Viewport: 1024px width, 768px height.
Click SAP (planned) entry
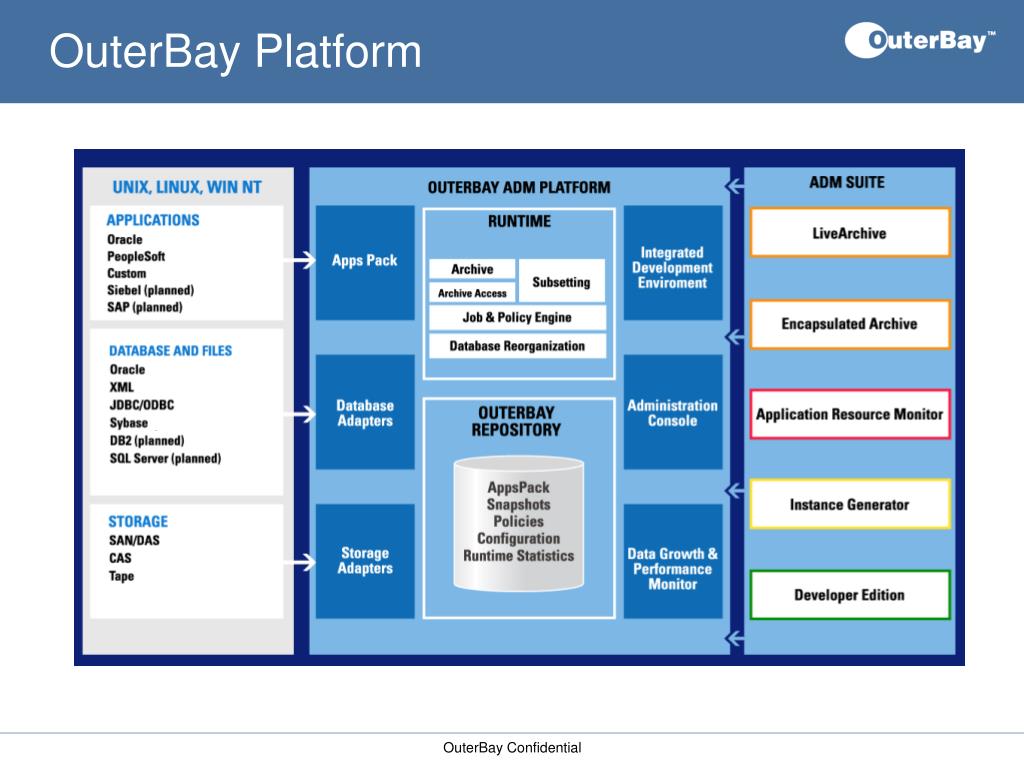[x=145, y=307]
